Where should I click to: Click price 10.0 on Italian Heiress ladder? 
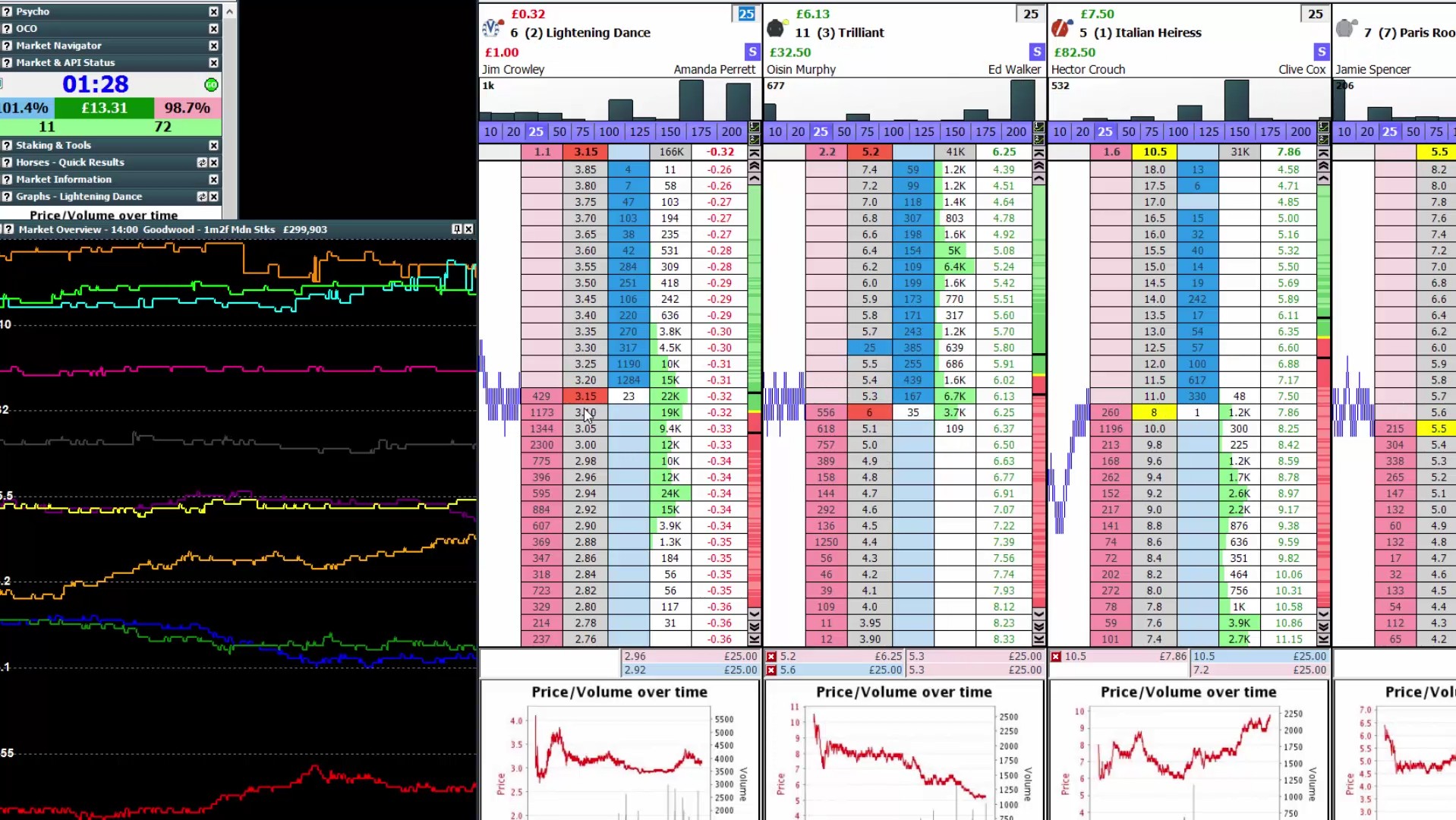pyautogui.click(x=1155, y=429)
